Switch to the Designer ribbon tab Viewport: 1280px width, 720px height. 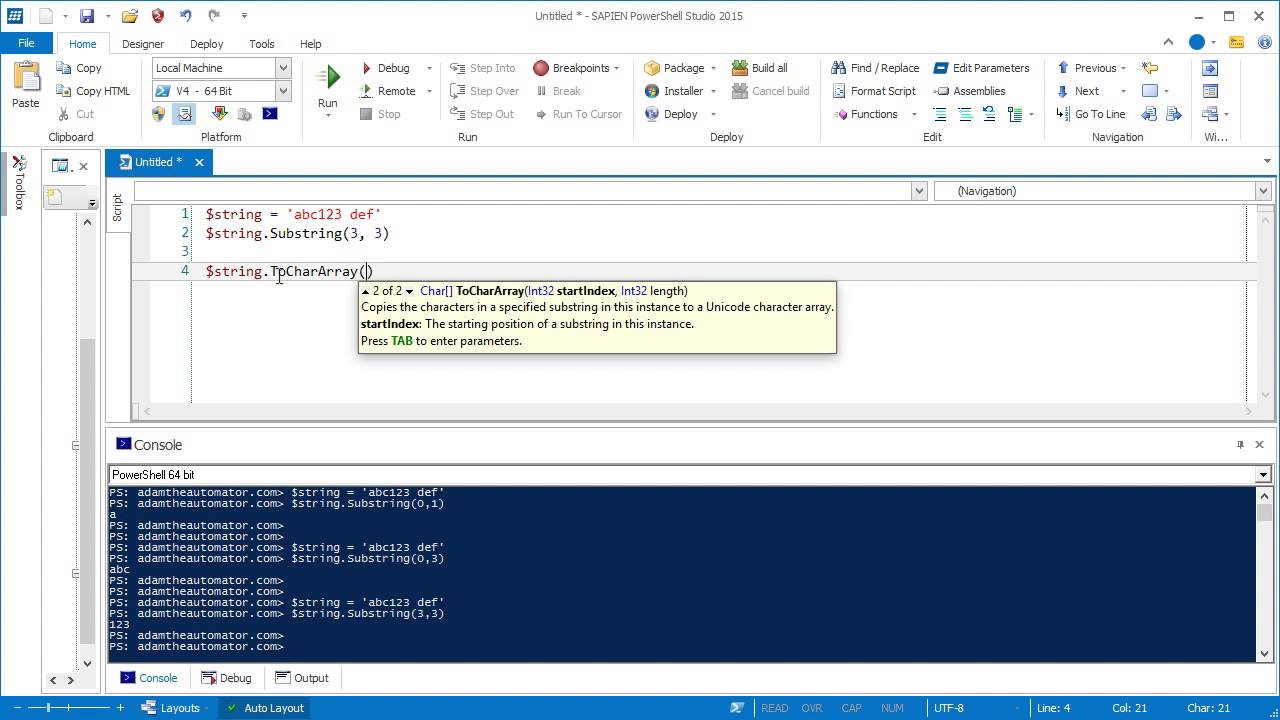pos(143,44)
